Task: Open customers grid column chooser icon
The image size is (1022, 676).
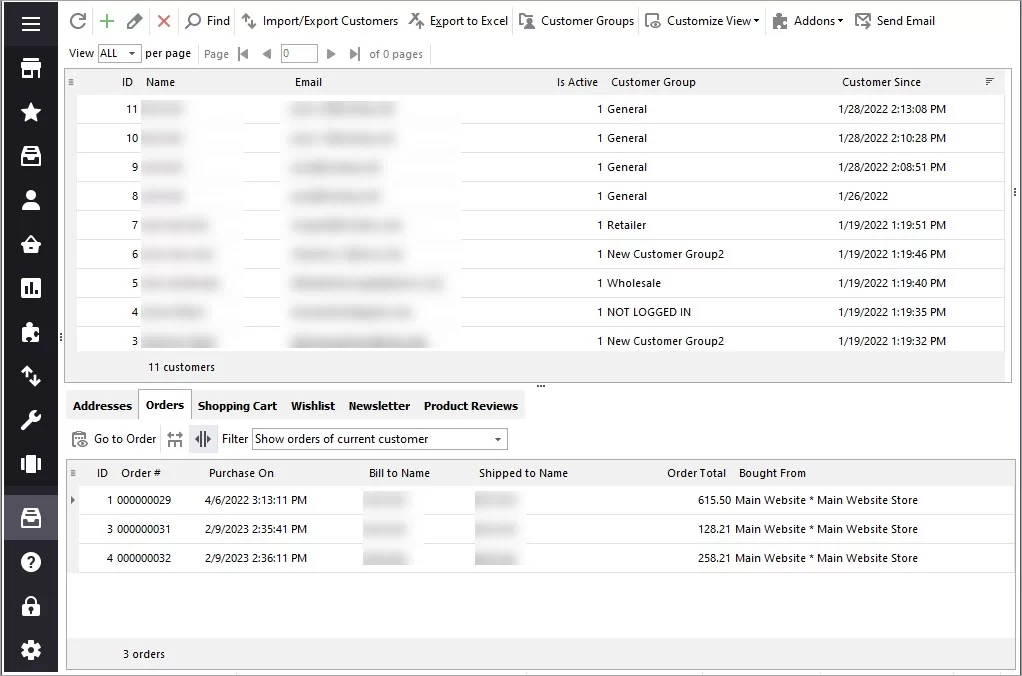Action: (x=71, y=82)
